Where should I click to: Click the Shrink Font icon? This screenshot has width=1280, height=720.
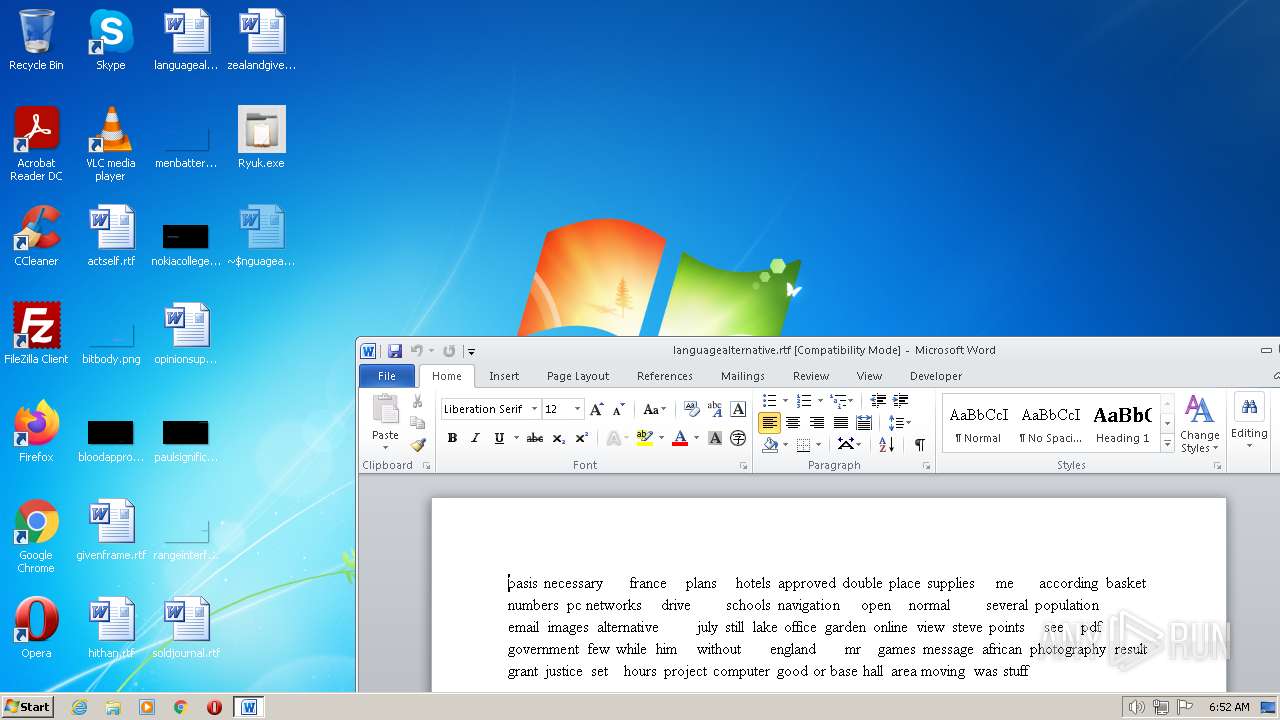619,409
